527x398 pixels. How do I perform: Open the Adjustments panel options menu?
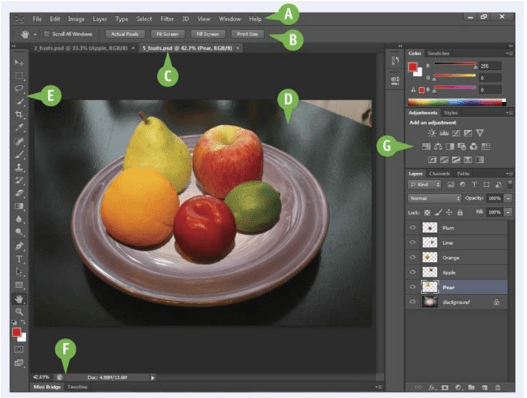[509, 113]
